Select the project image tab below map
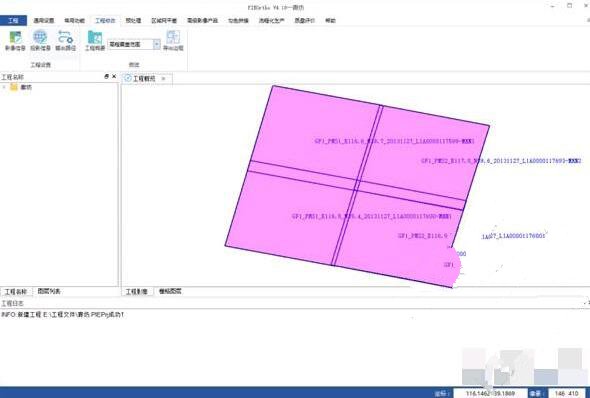Screen dimensions: 590x398 pyautogui.click(x=137, y=292)
